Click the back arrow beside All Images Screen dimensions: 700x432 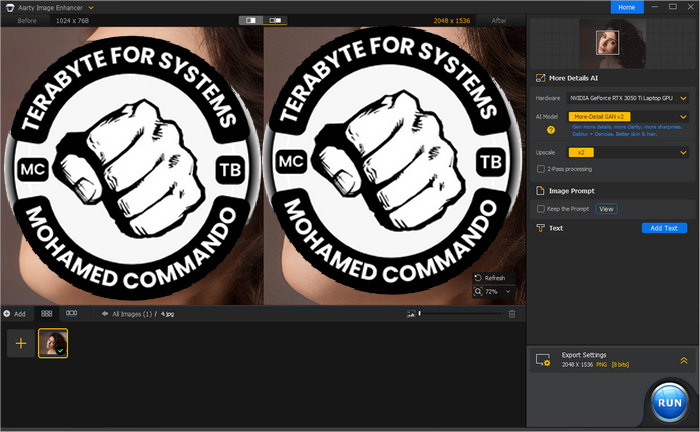pyautogui.click(x=103, y=314)
